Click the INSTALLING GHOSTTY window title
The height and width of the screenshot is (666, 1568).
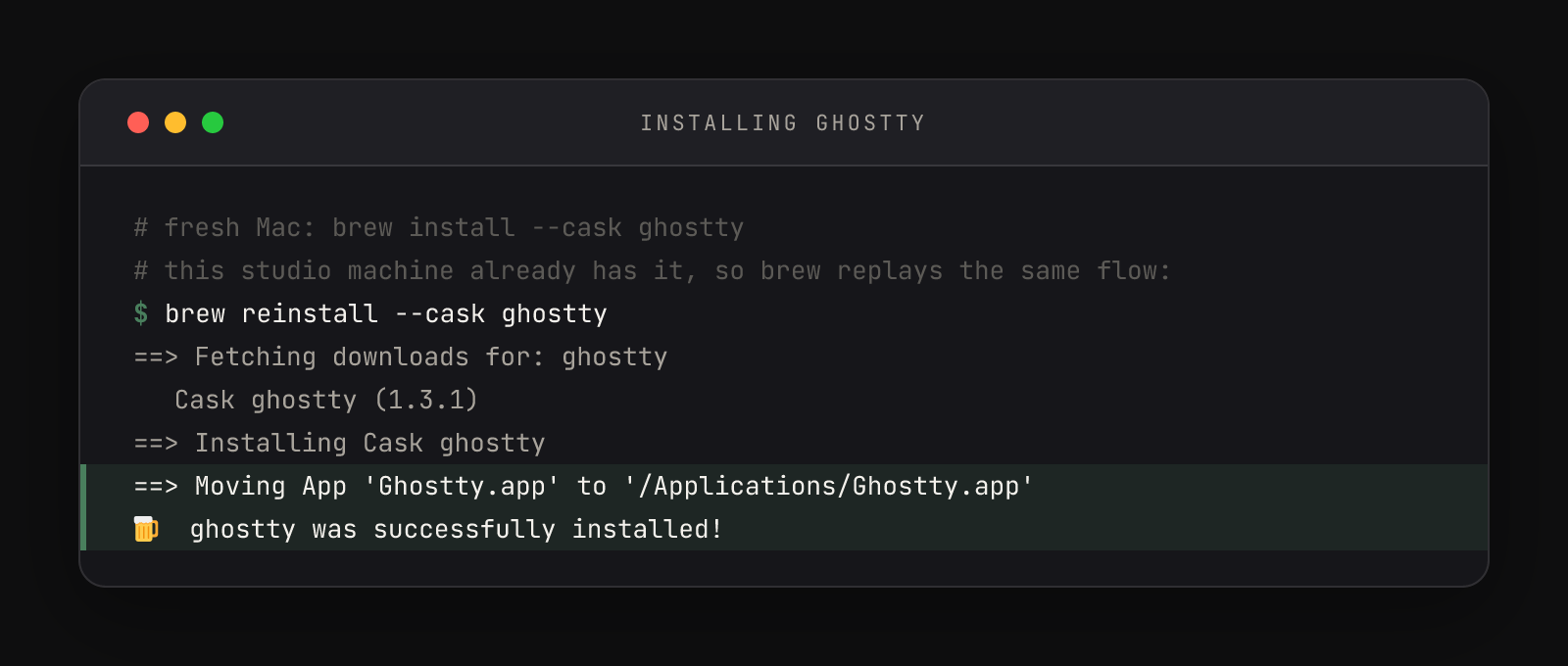pos(783,123)
